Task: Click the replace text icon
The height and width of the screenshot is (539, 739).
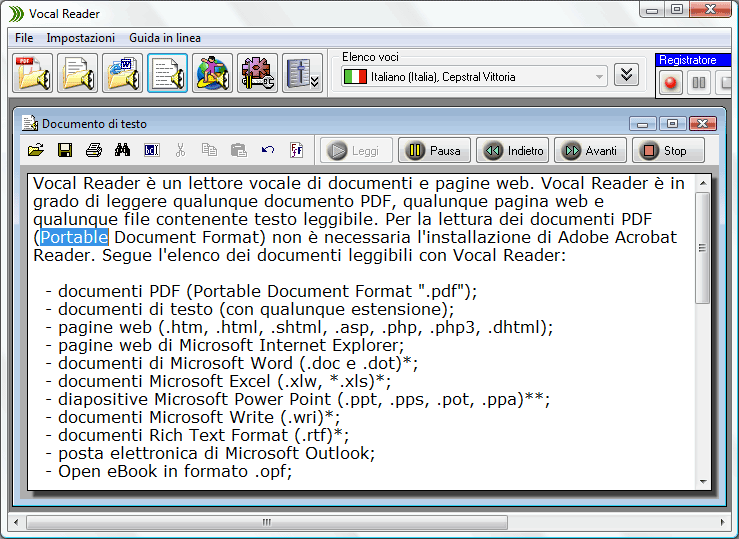Action: (152, 150)
